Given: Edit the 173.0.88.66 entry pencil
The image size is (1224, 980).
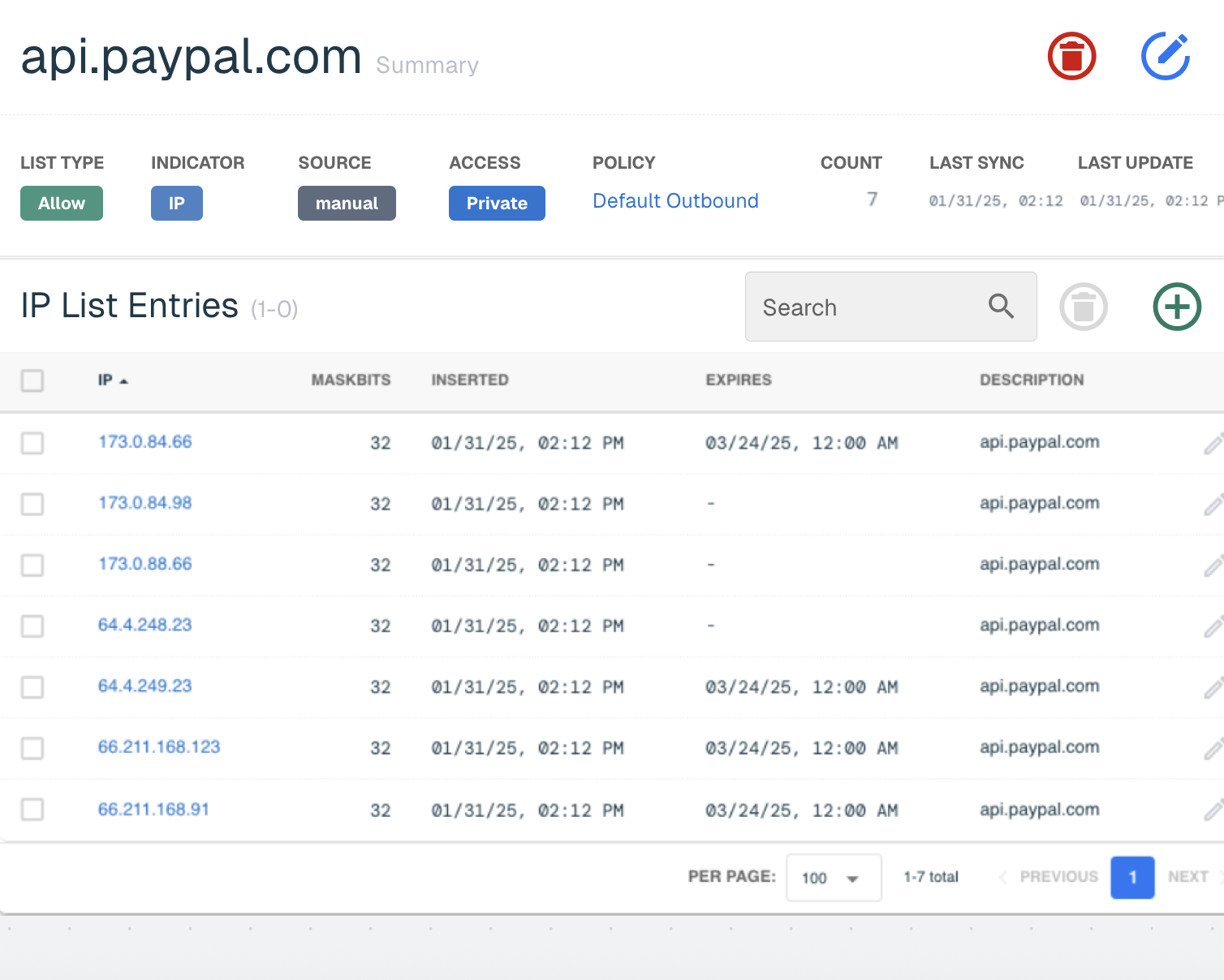Looking at the screenshot, I should [x=1213, y=565].
